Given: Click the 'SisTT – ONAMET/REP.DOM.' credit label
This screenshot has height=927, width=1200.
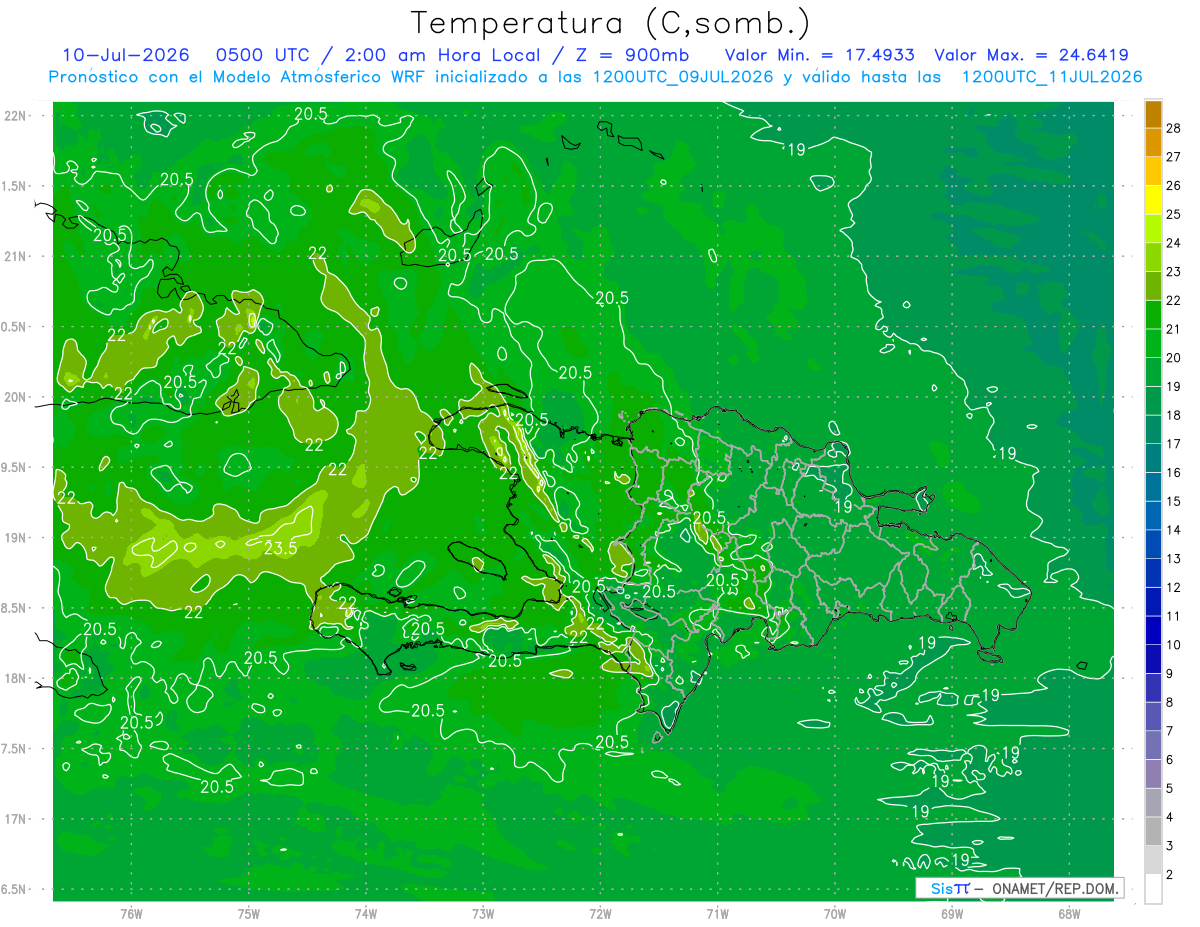Looking at the screenshot, I should pyautogui.click(x=1020, y=888).
